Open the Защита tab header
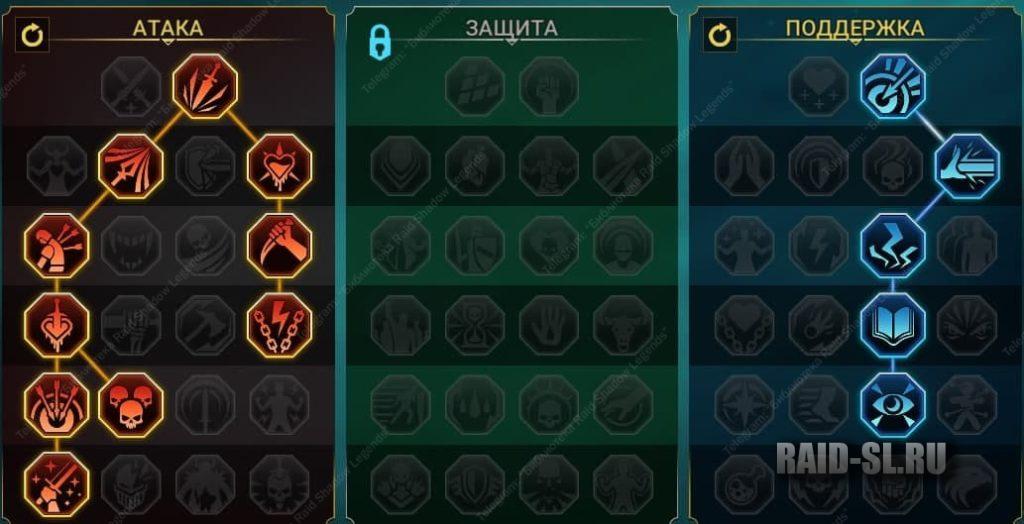The width and height of the screenshot is (1024, 524). click(x=511, y=28)
